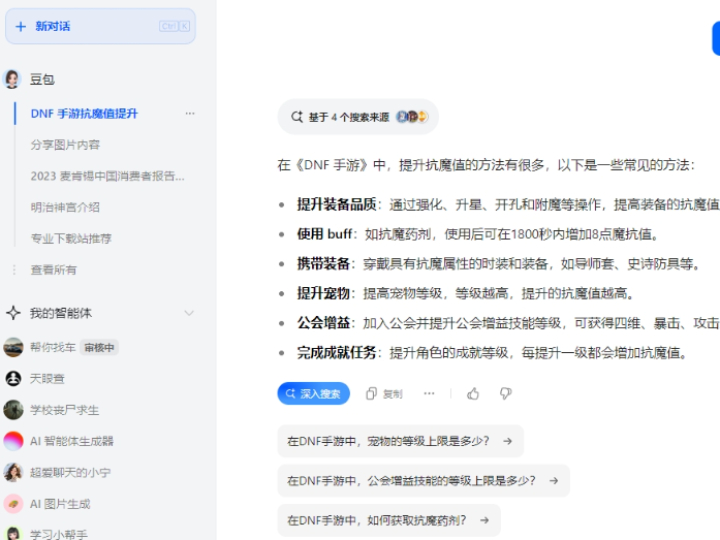Open the 学校丧尸求生 agent
Image resolution: width=720 pixels, height=540 pixels.
pyautogui.click(x=65, y=410)
